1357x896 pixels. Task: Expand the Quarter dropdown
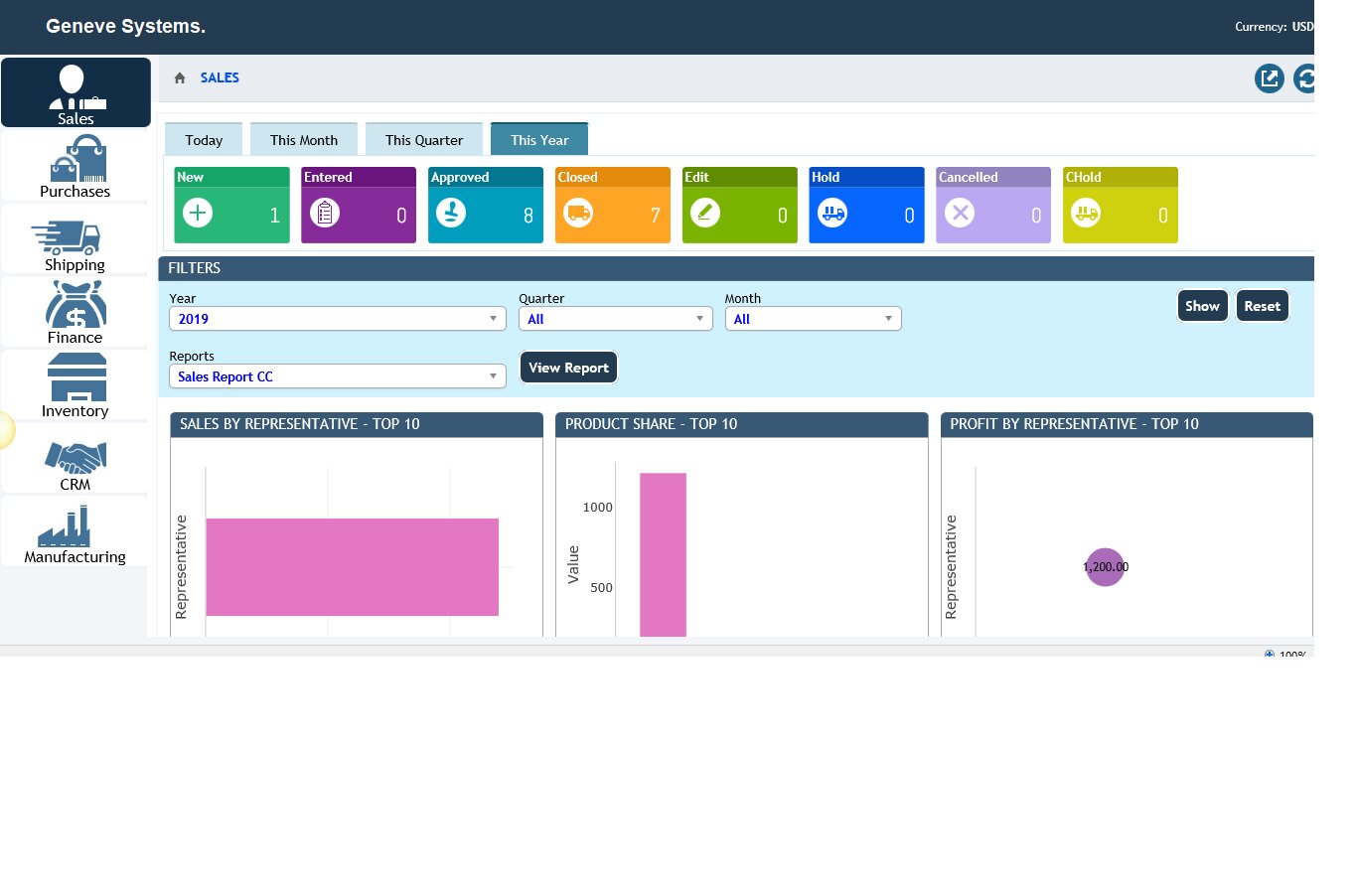click(x=615, y=319)
